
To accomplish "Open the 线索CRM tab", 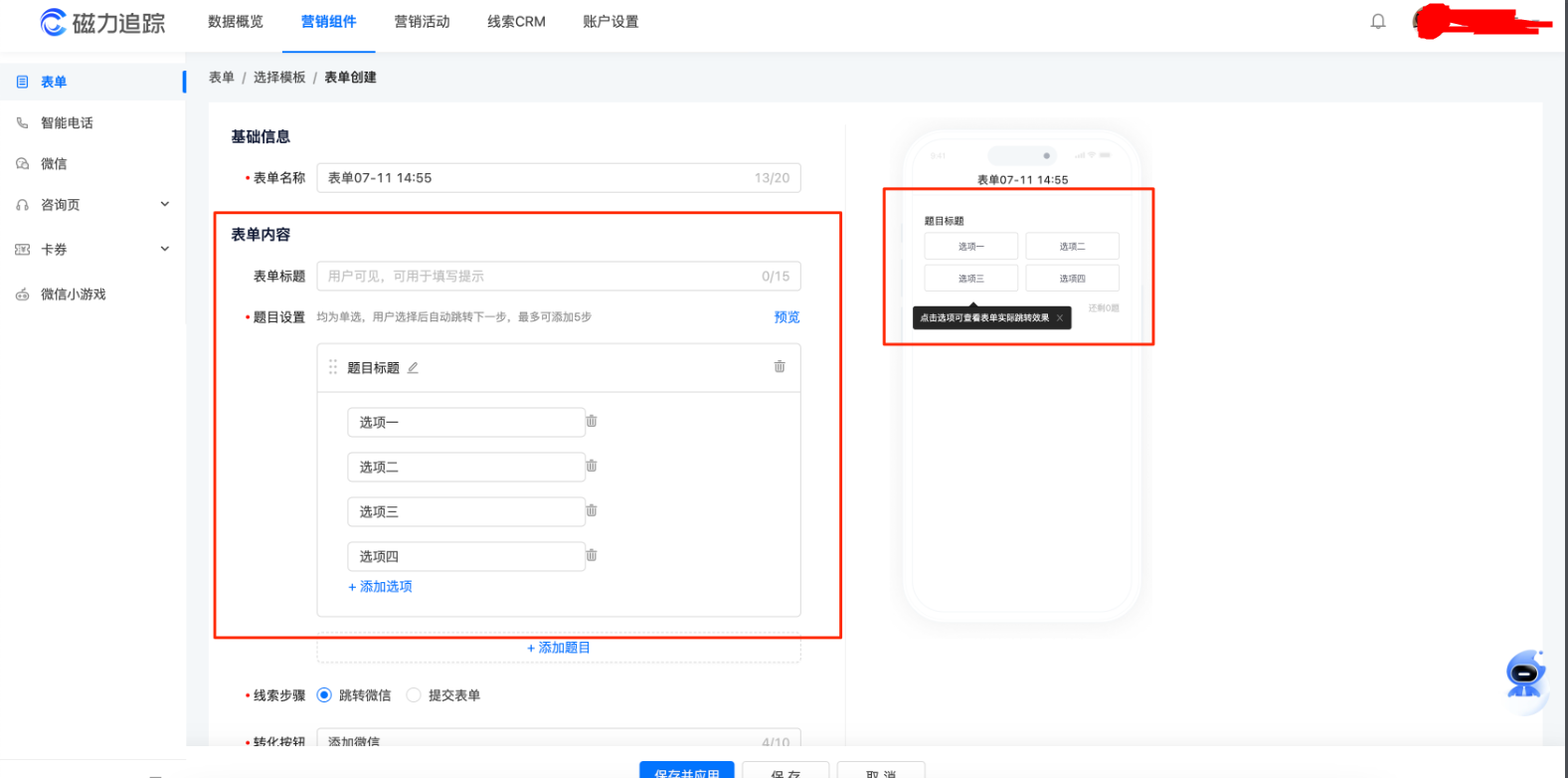I will pyautogui.click(x=516, y=22).
